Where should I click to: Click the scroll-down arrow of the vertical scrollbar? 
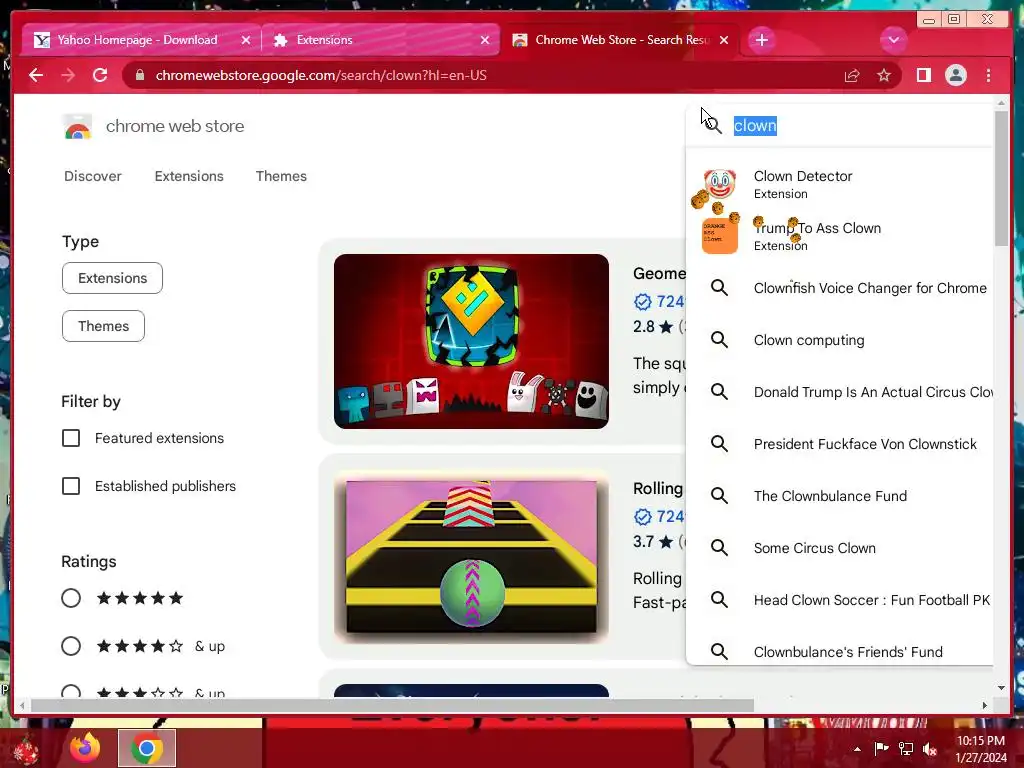tap(1001, 688)
